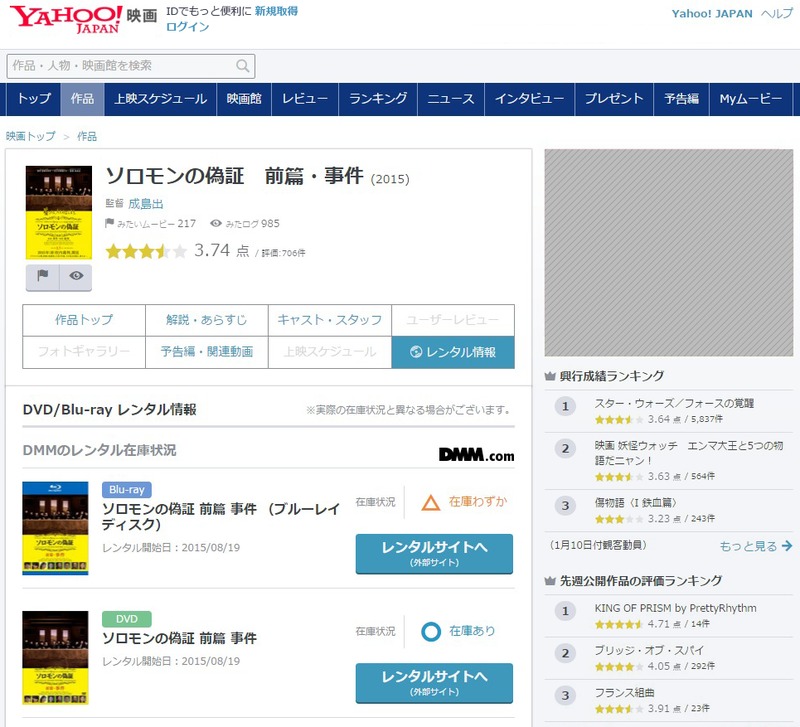The width and height of the screenshot is (800, 727).
Task: Open the 作品 navigation tab
Action: pyautogui.click(x=82, y=98)
